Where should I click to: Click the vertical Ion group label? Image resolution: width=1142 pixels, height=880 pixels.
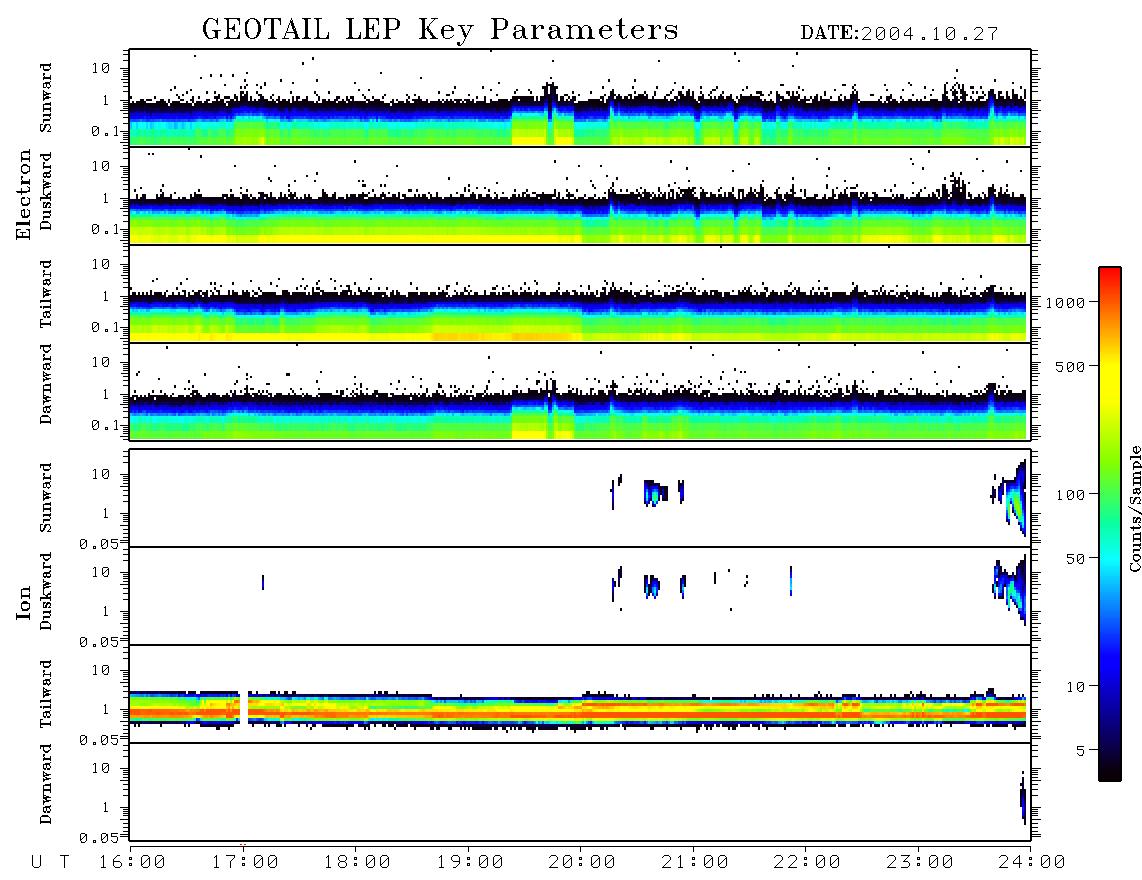pos(24,602)
